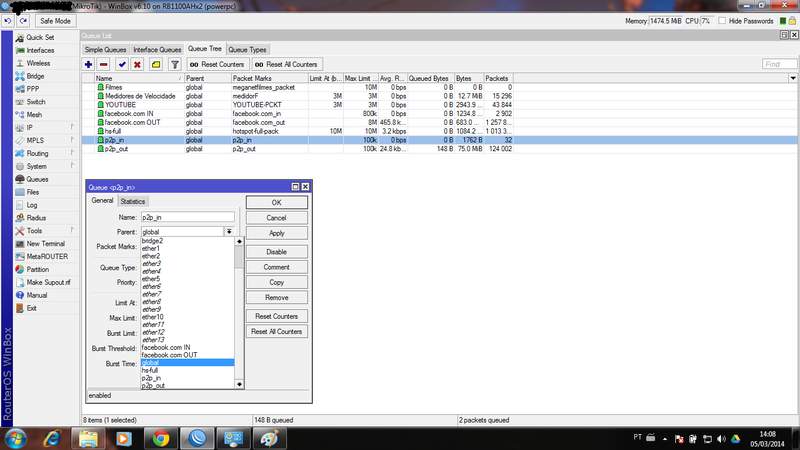Switch to Simple Queues tab
This screenshot has height=450, width=800.
pyautogui.click(x=105, y=49)
